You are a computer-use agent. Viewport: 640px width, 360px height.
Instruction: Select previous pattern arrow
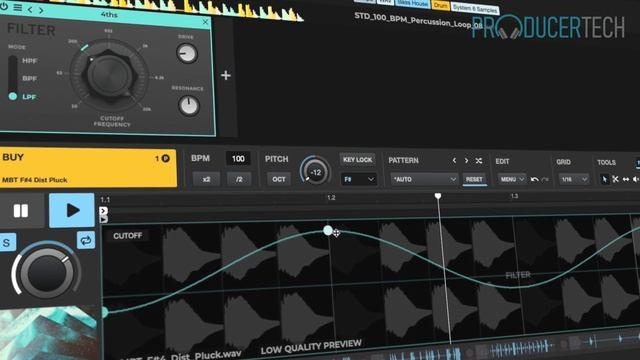(454, 161)
